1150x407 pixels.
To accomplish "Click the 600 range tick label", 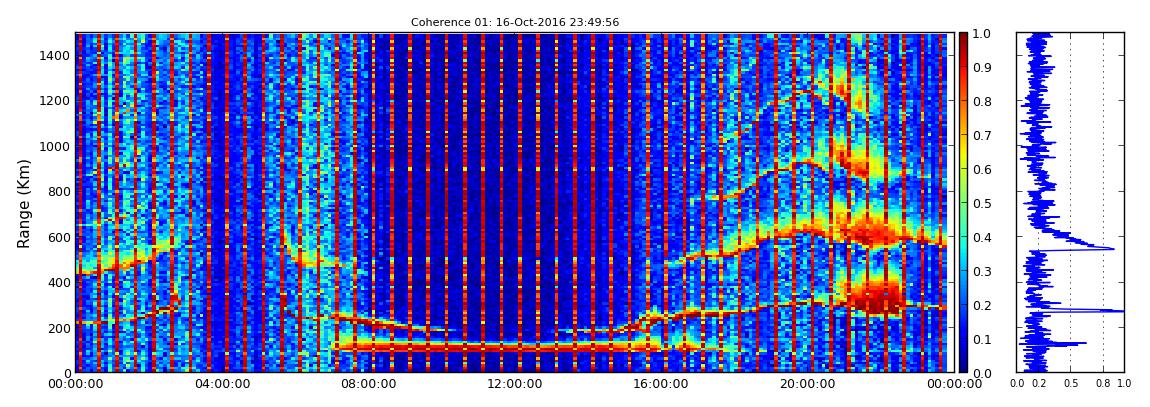I will coord(58,237).
